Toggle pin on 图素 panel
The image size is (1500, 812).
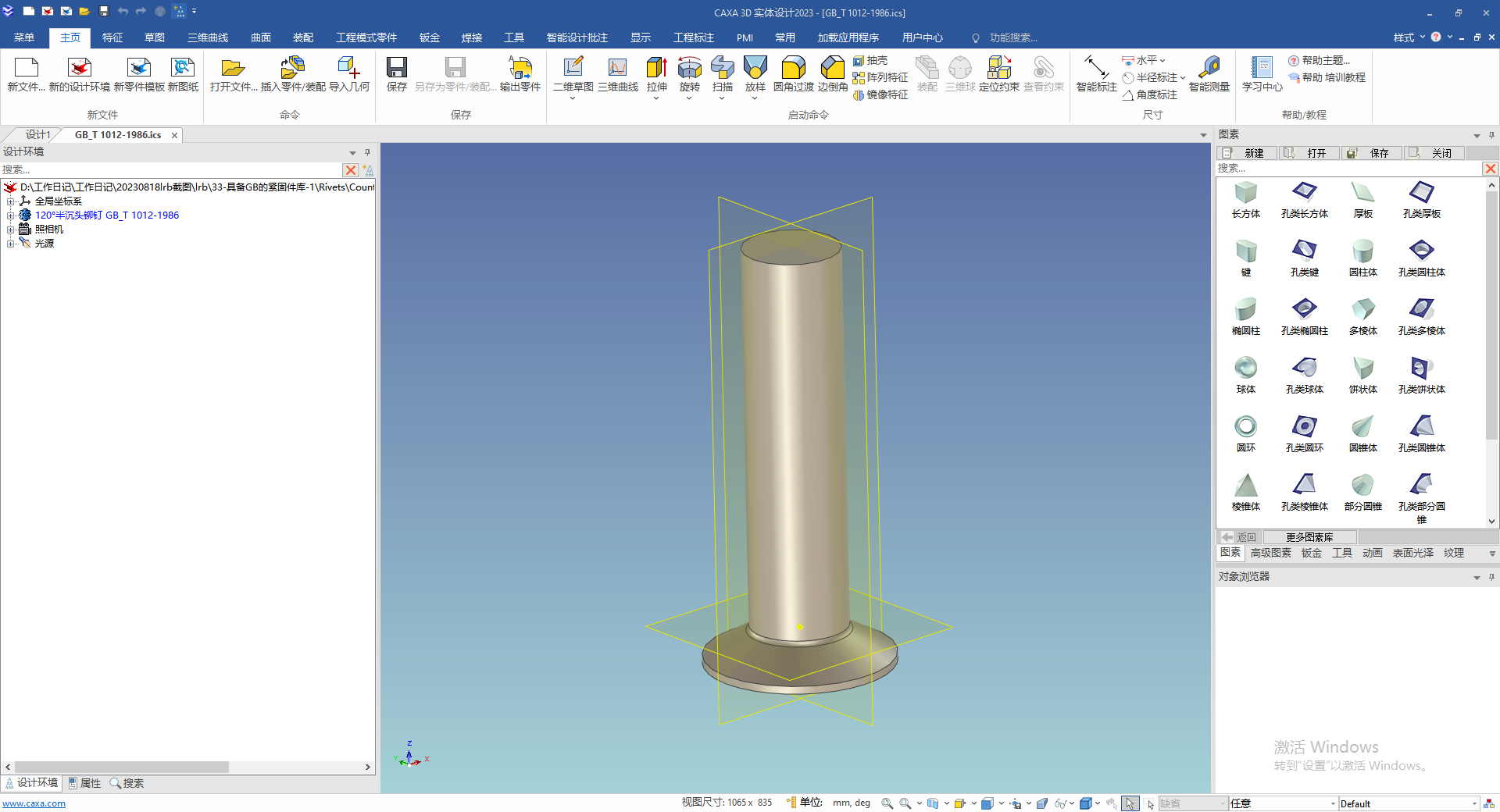tap(1491, 135)
